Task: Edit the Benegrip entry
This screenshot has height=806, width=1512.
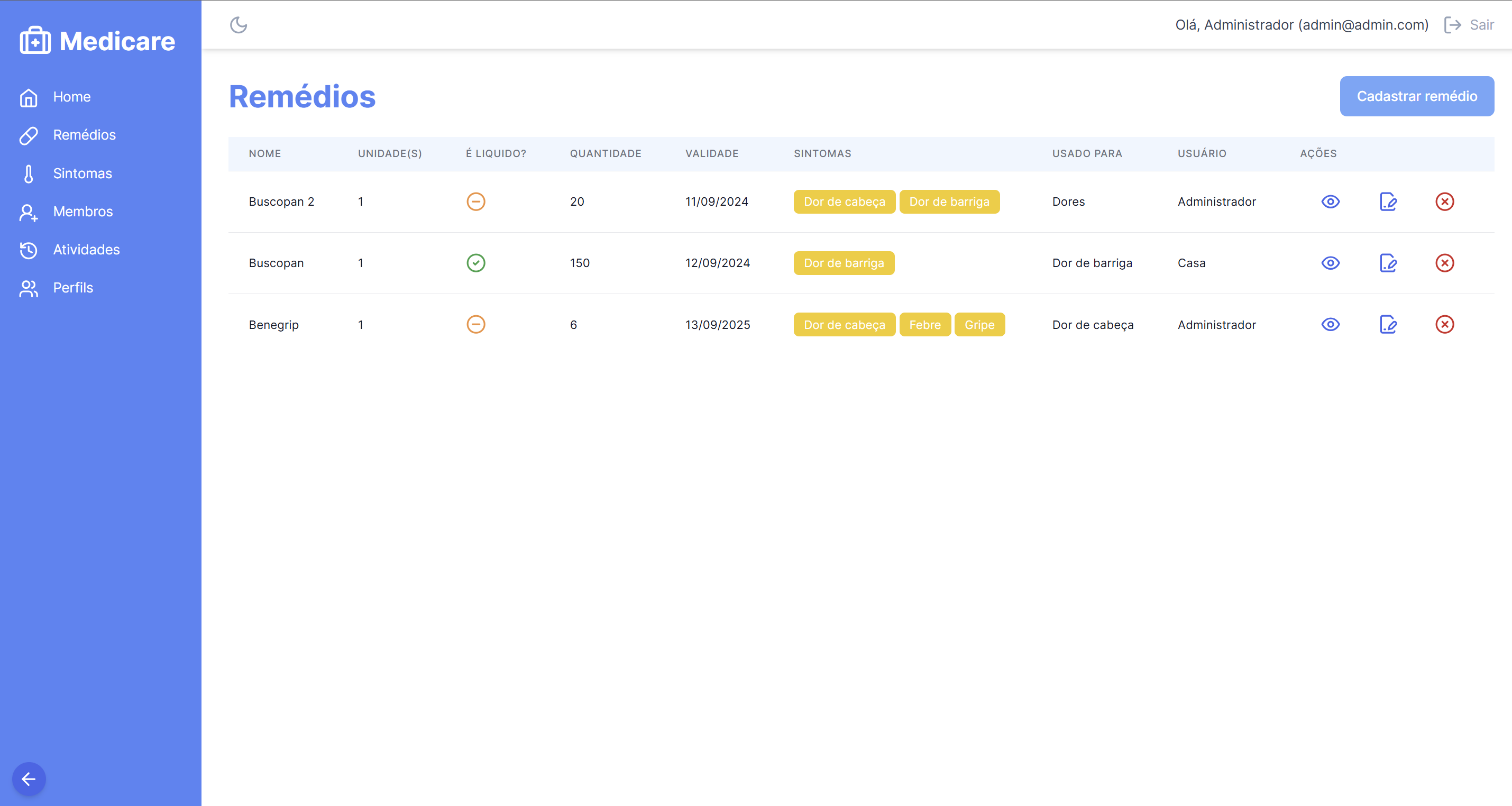Action: click(1388, 325)
